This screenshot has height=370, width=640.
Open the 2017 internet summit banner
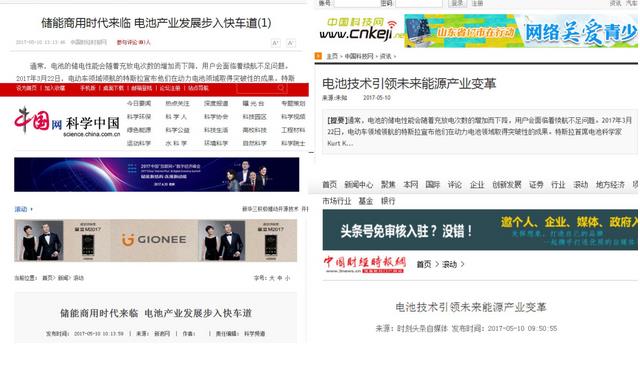[156, 175]
